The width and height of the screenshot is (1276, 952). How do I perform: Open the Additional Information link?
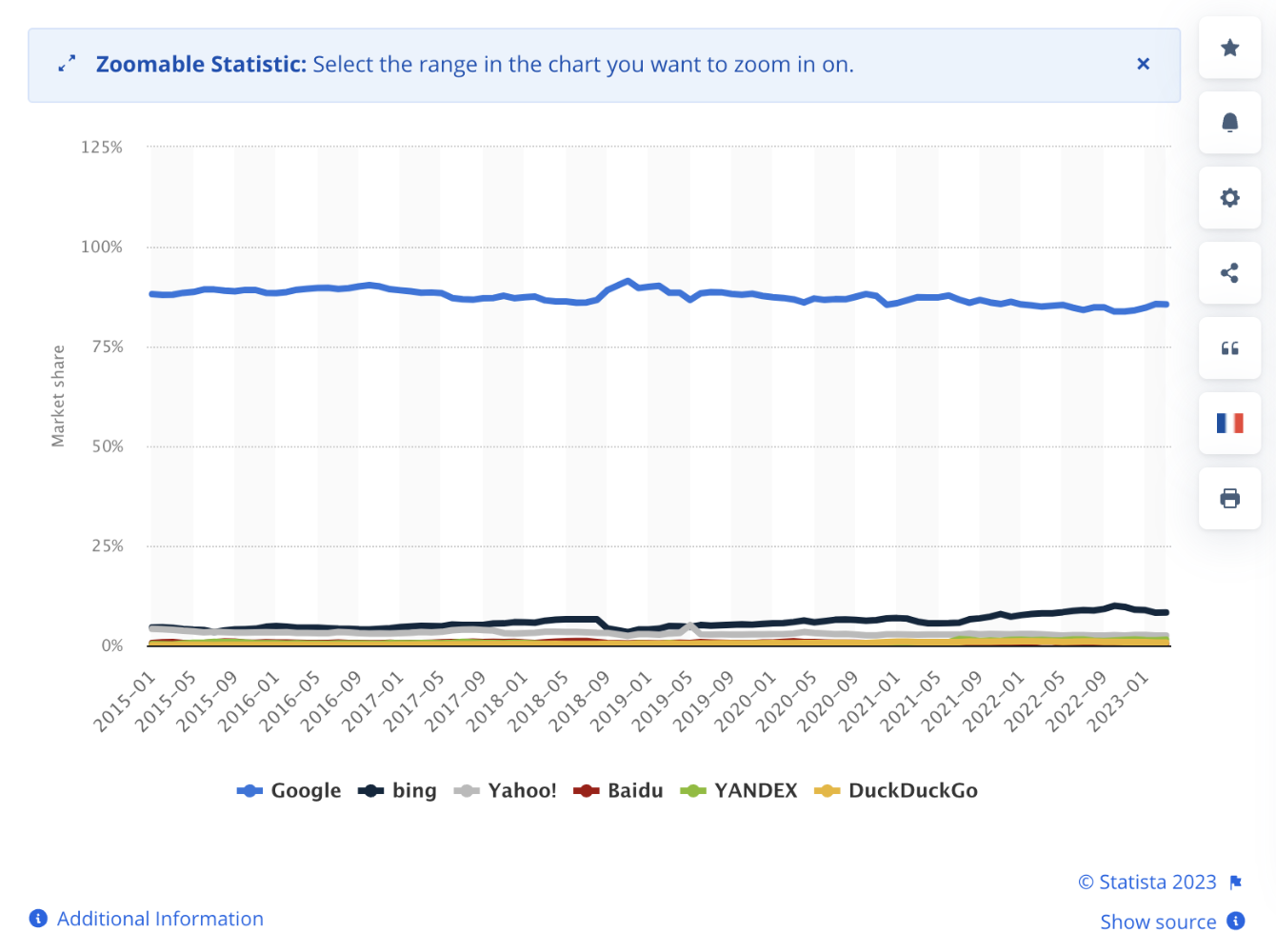pos(160,919)
